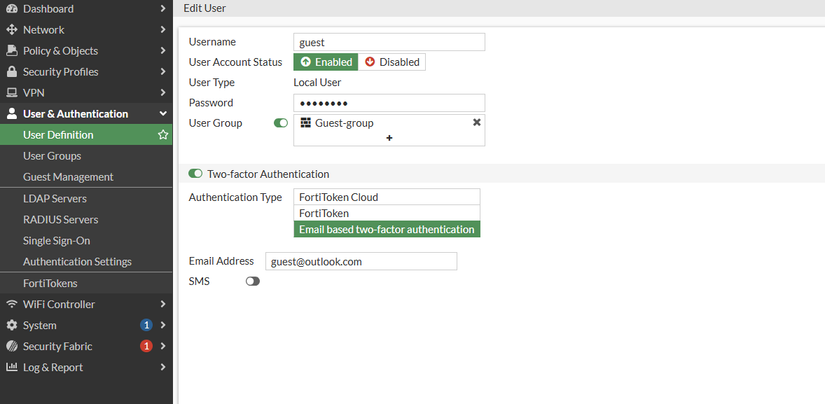Expand the VPN menu chevron

tap(163, 93)
